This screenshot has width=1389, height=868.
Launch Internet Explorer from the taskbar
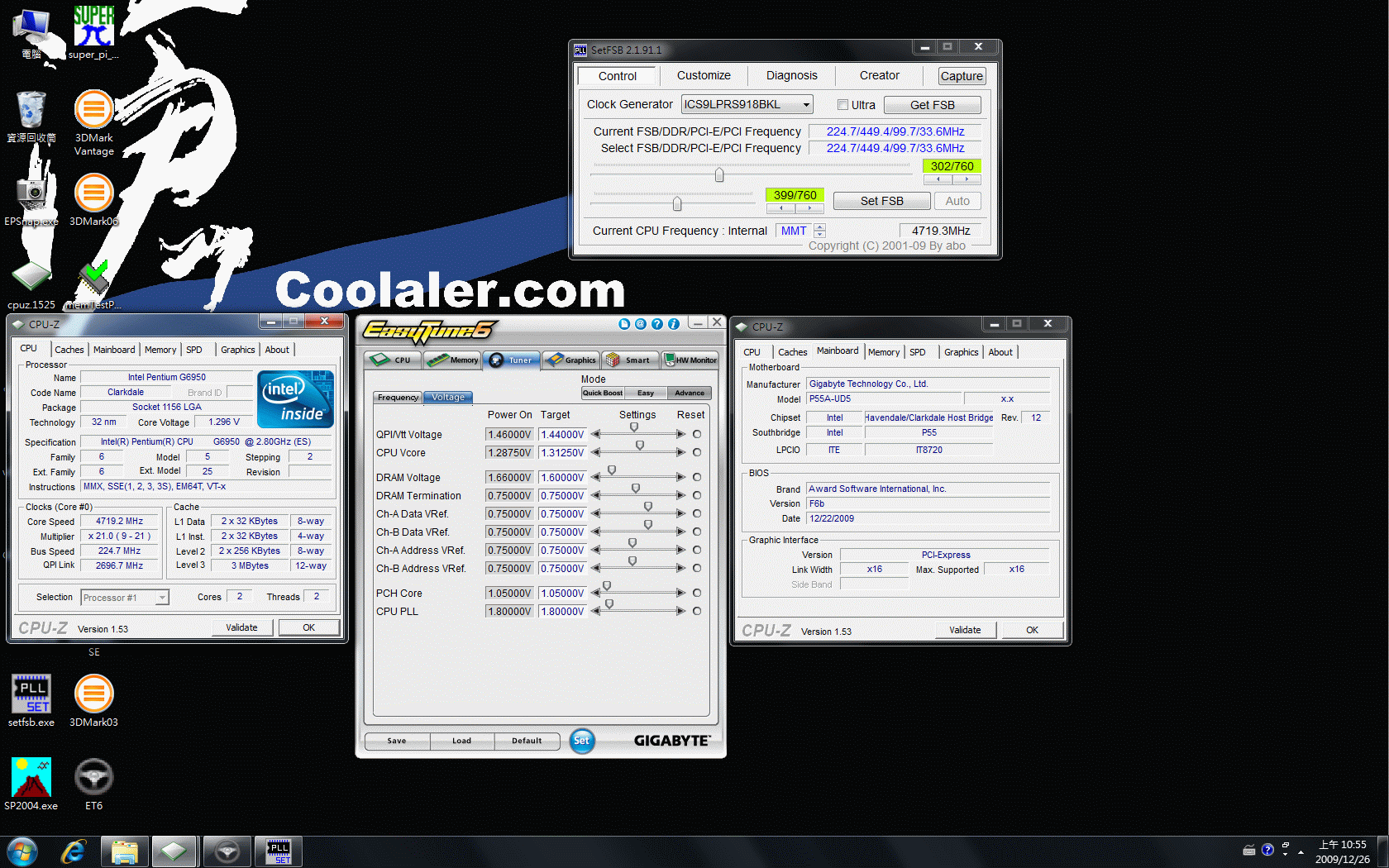[73, 851]
